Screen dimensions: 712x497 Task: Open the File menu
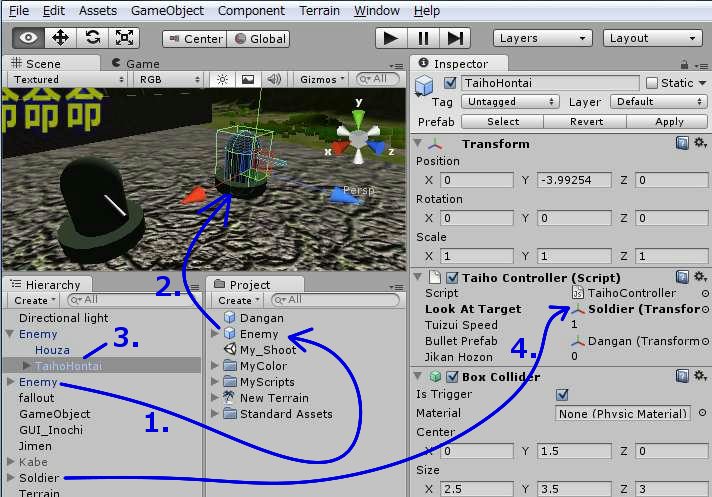tap(19, 10)
